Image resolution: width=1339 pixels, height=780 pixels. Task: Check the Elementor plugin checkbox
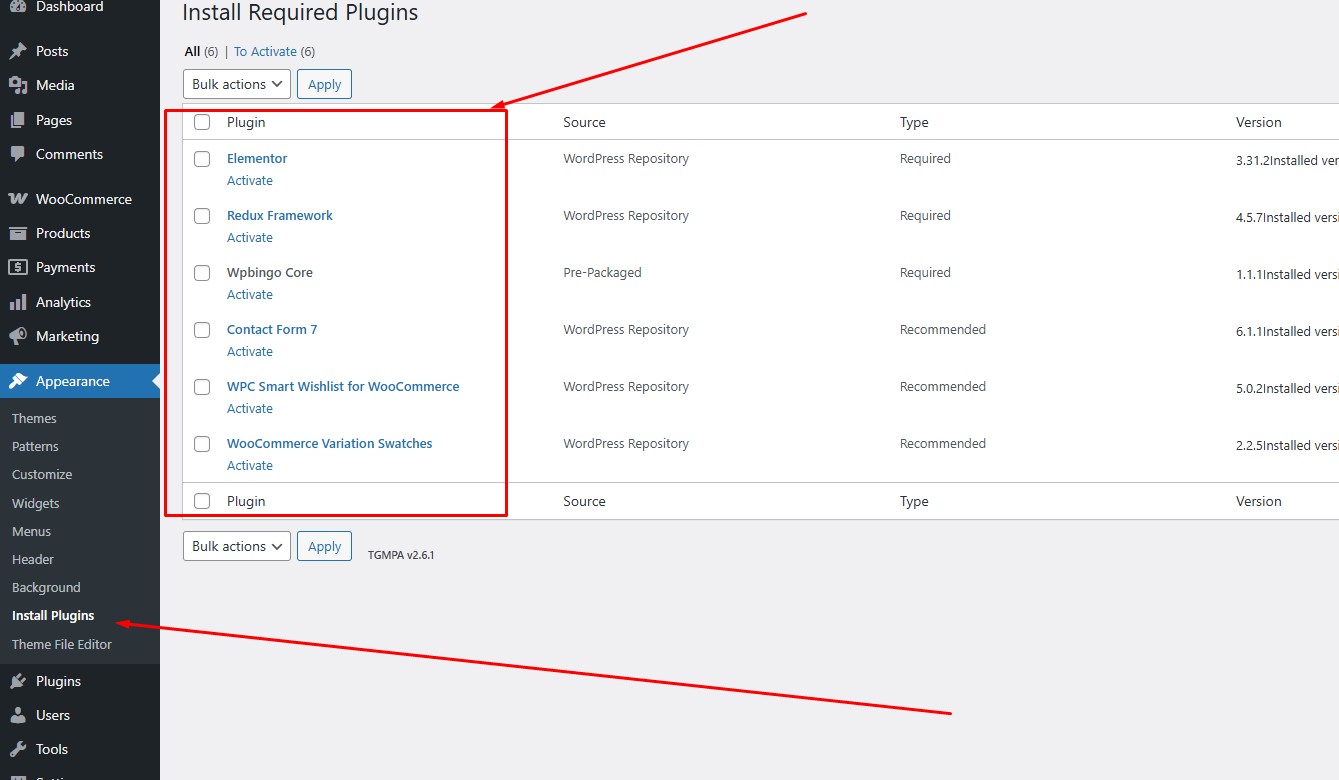pos(202,159)
